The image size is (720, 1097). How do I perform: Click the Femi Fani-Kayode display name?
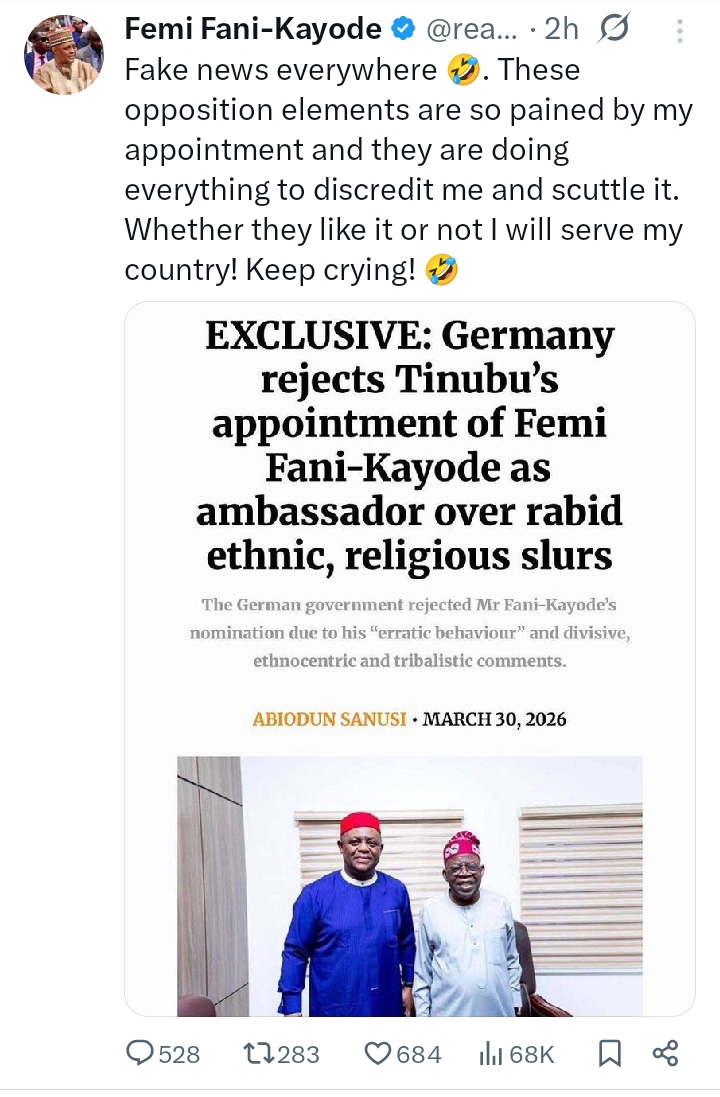tap(252, 30)
